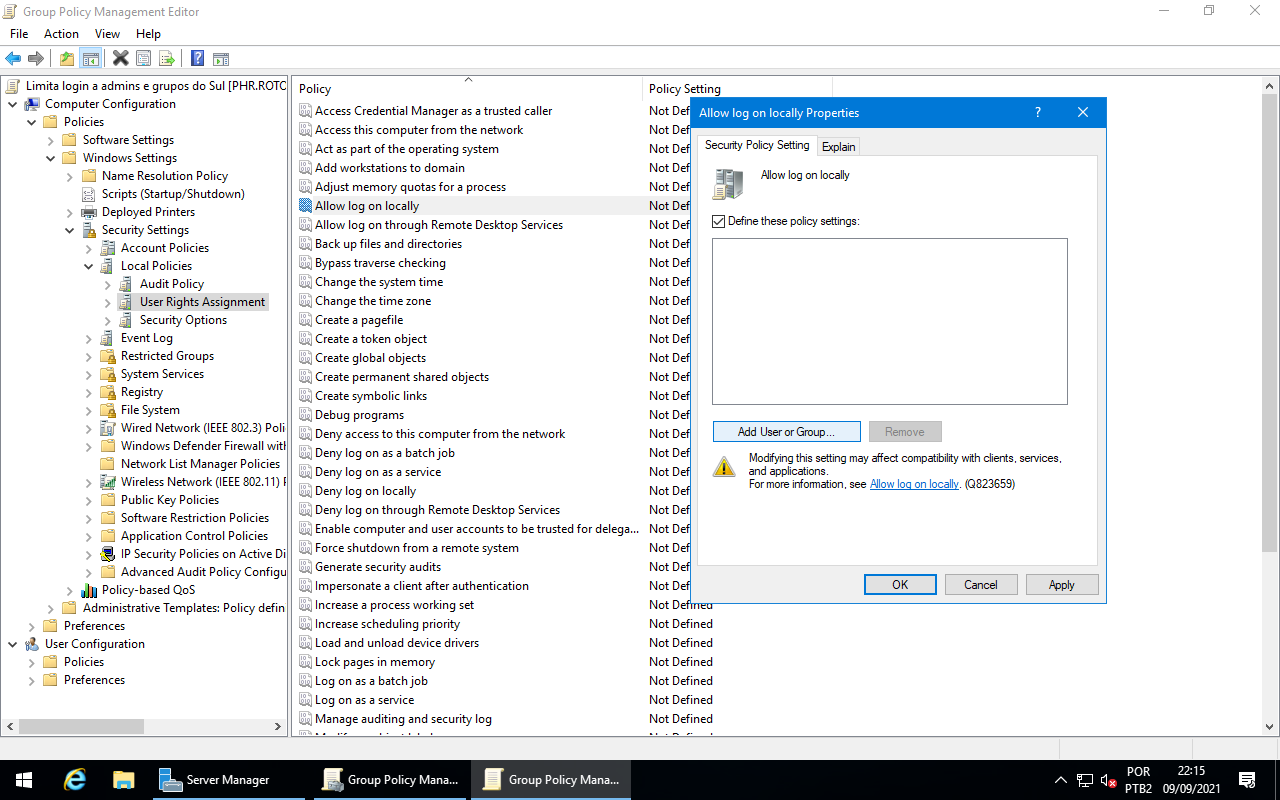
Task: Toggle the Show/Hide Console Tree toolbar icon
Action: 91,57
